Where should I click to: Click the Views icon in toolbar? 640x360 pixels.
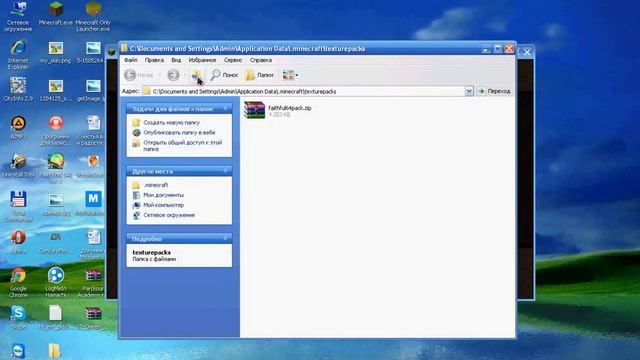click(288, 75)
